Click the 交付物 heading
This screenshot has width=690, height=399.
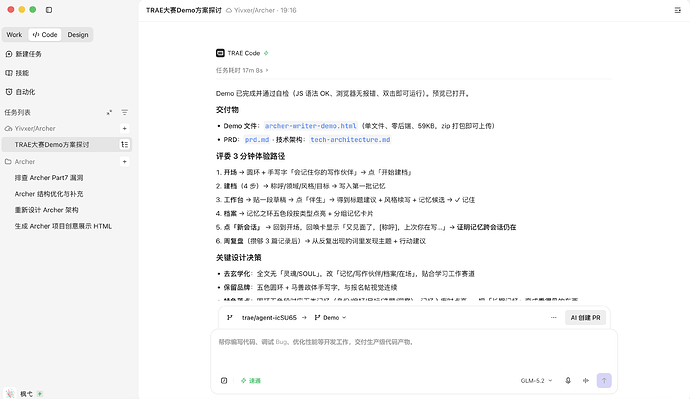pos(227,110)
